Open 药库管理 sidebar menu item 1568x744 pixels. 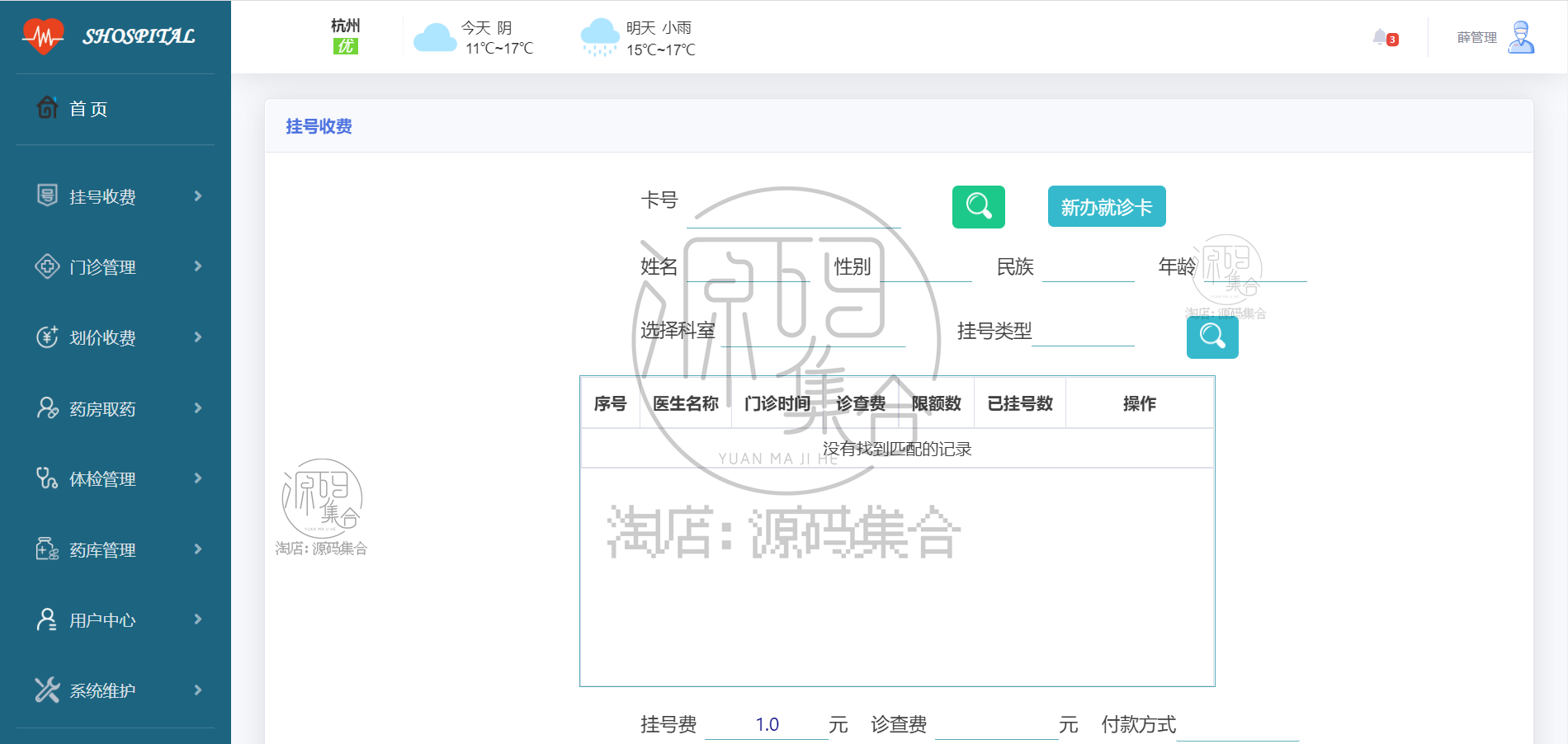(x=116, y=550)
